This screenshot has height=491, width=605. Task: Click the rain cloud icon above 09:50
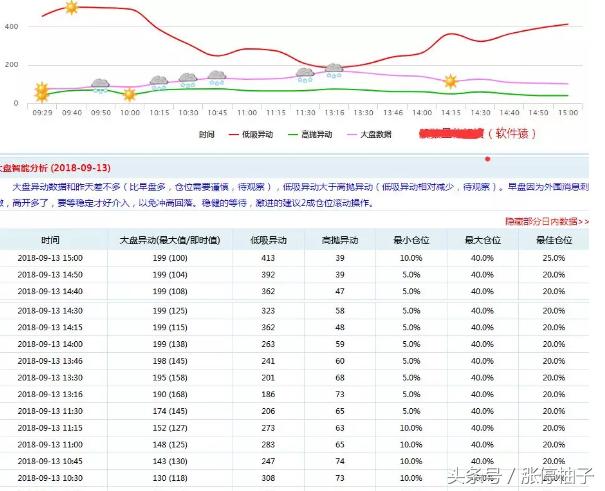tap(100, 86)
